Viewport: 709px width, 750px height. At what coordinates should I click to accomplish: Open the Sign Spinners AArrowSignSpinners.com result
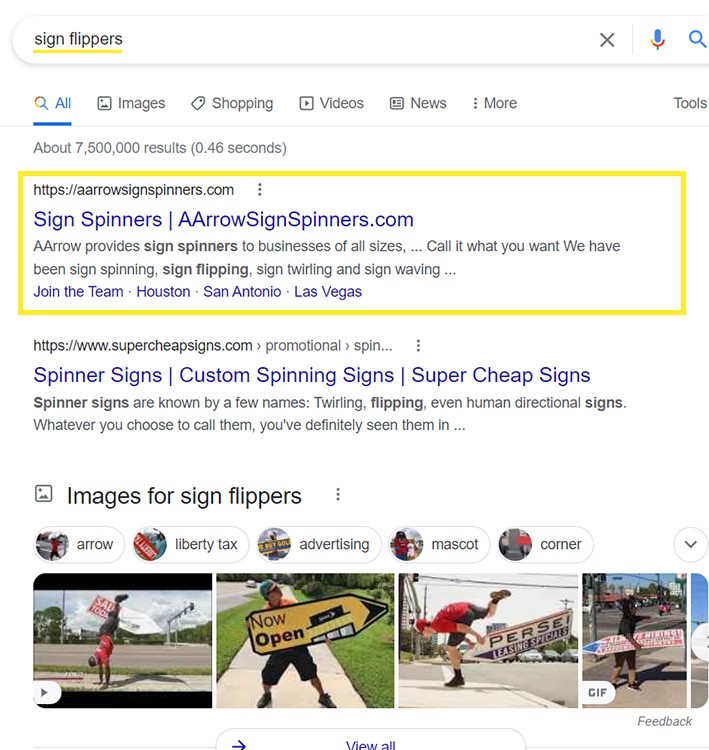click(x=223, y=220)
